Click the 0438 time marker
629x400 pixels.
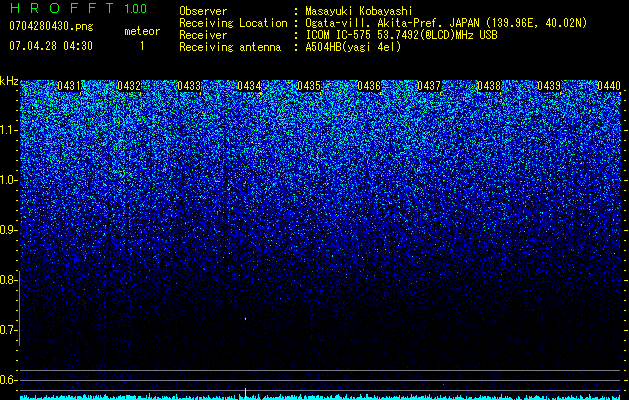[489, 86]
